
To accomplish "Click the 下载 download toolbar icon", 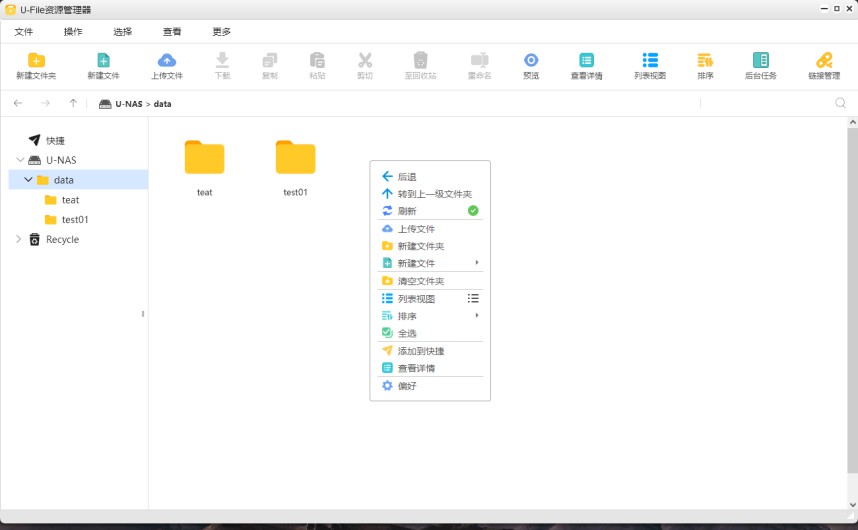I will pyautogui.click(x=222, y=60).
